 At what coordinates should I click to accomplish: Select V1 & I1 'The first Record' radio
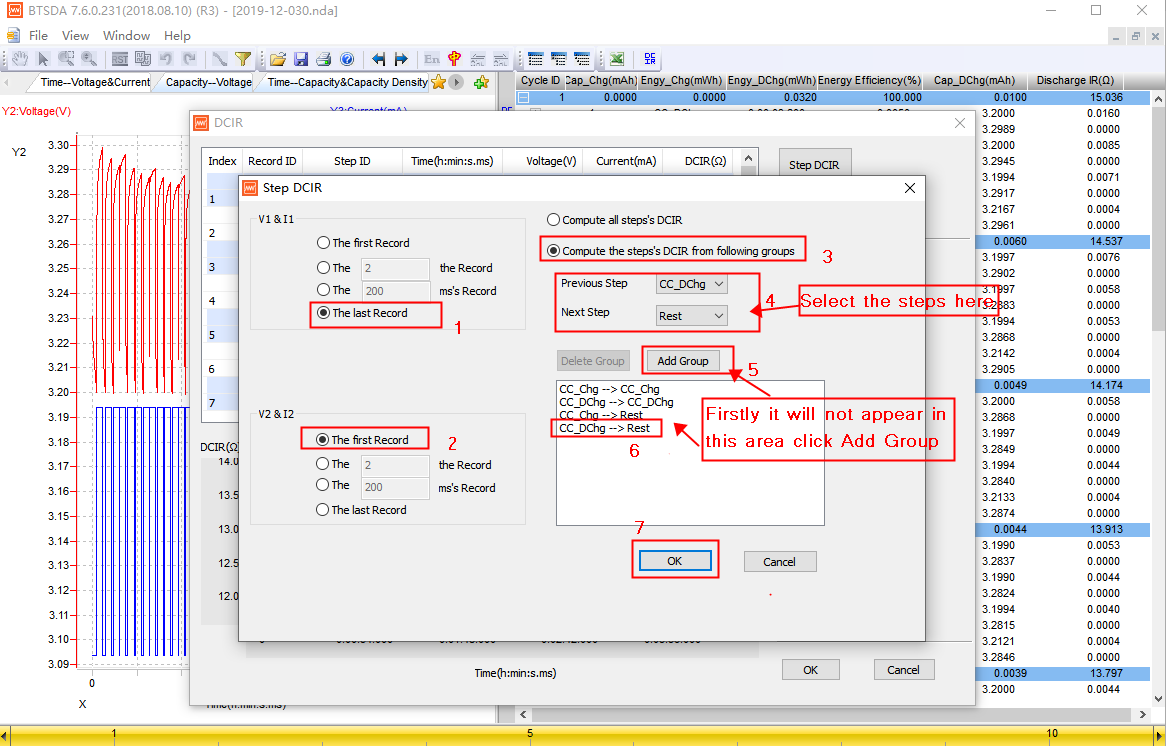coord(323,242)
